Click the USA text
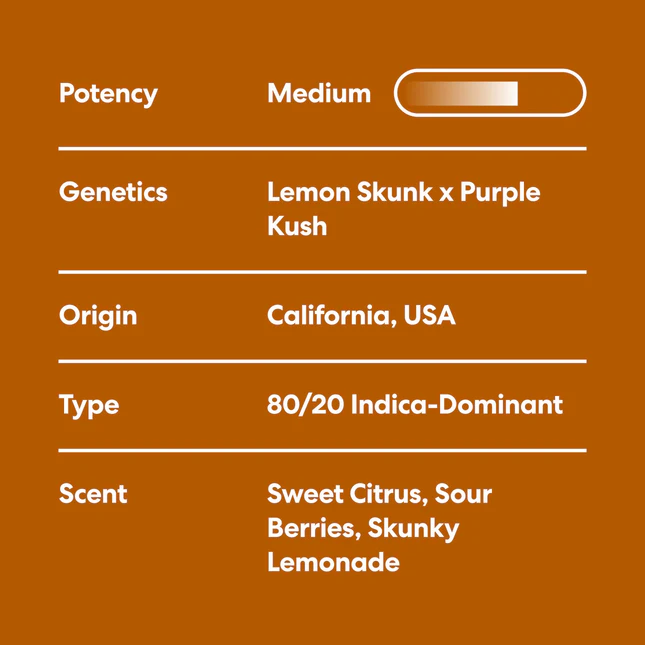 (x=429, y=316)
